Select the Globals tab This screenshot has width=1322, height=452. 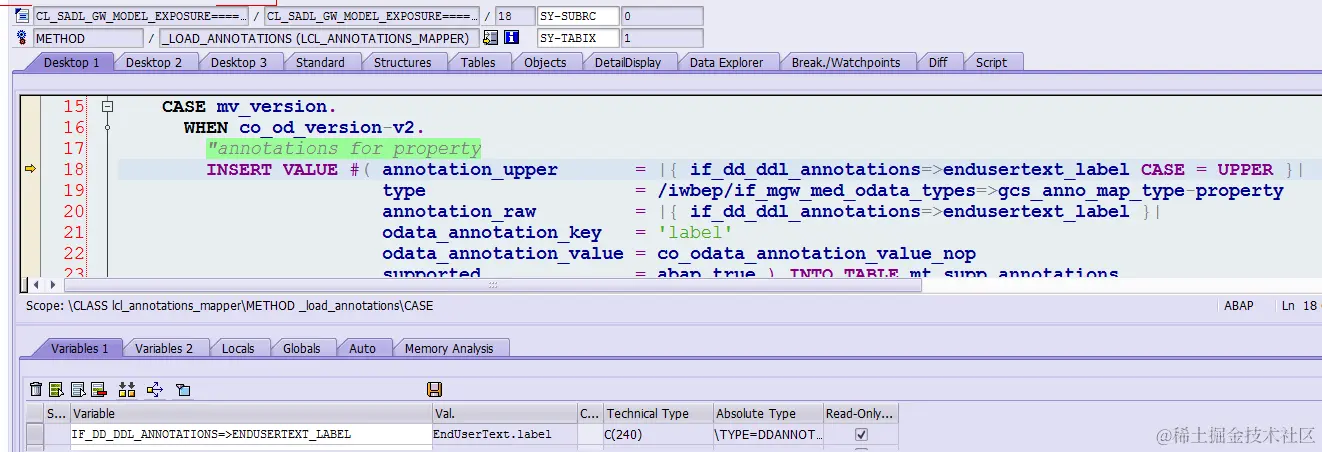[x=301, y=348]
